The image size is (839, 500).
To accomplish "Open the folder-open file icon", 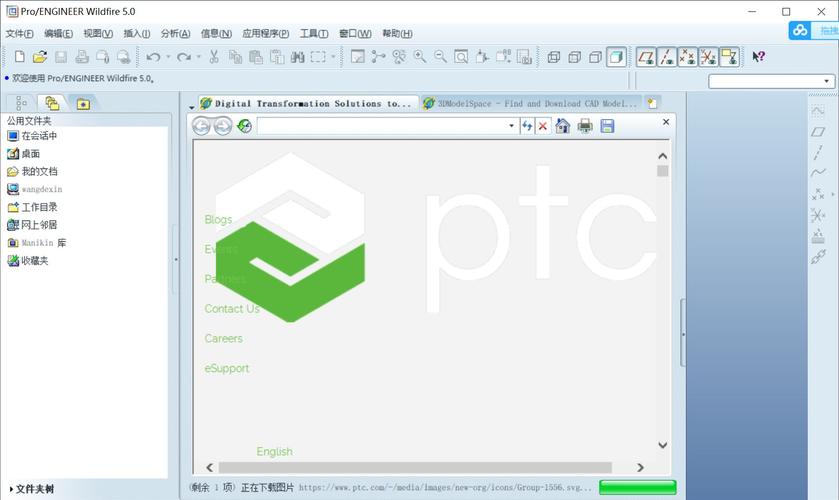I will click(40, 56).
